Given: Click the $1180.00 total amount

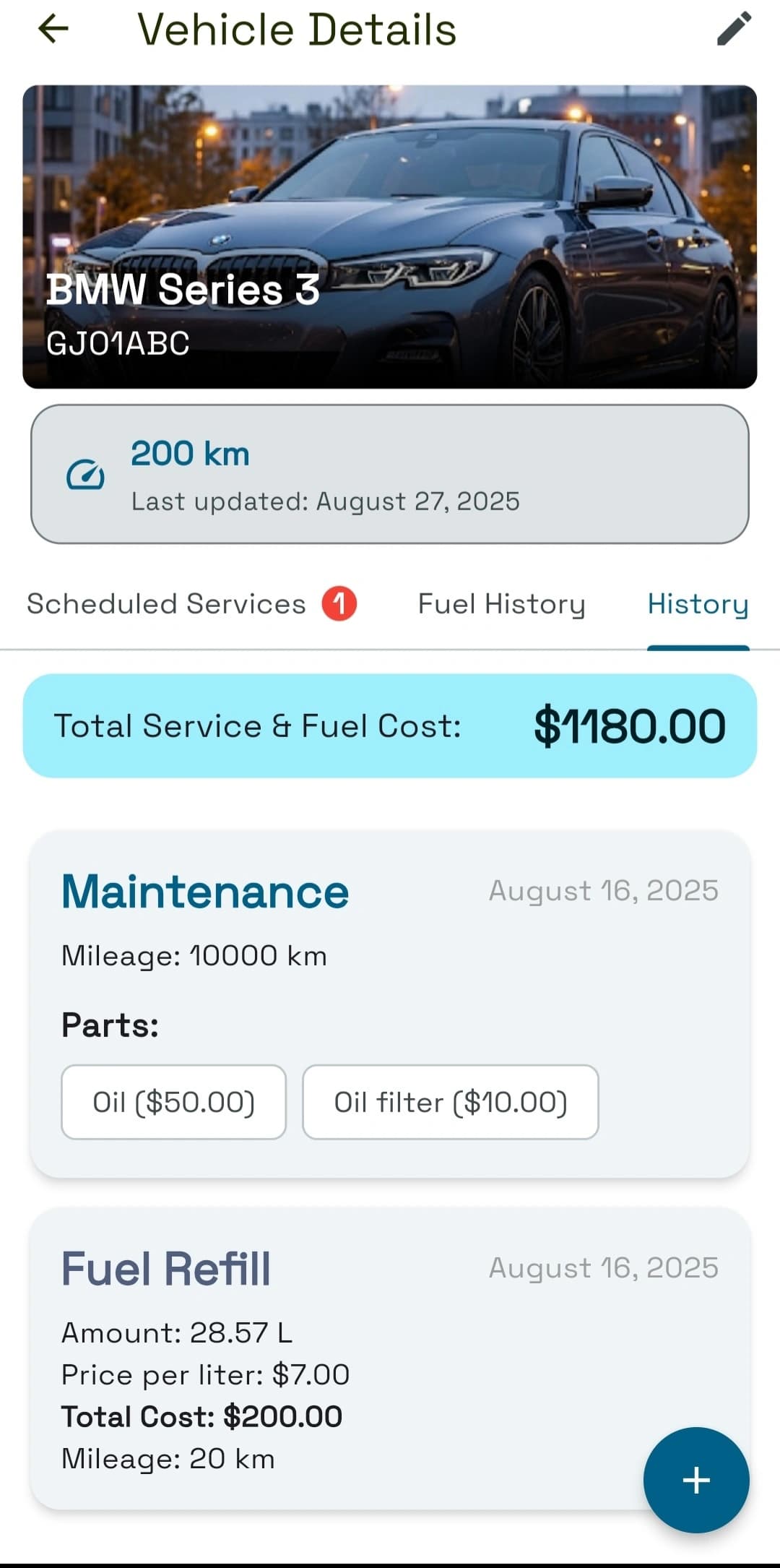Looking at the screenshot, I should (630, 726).
